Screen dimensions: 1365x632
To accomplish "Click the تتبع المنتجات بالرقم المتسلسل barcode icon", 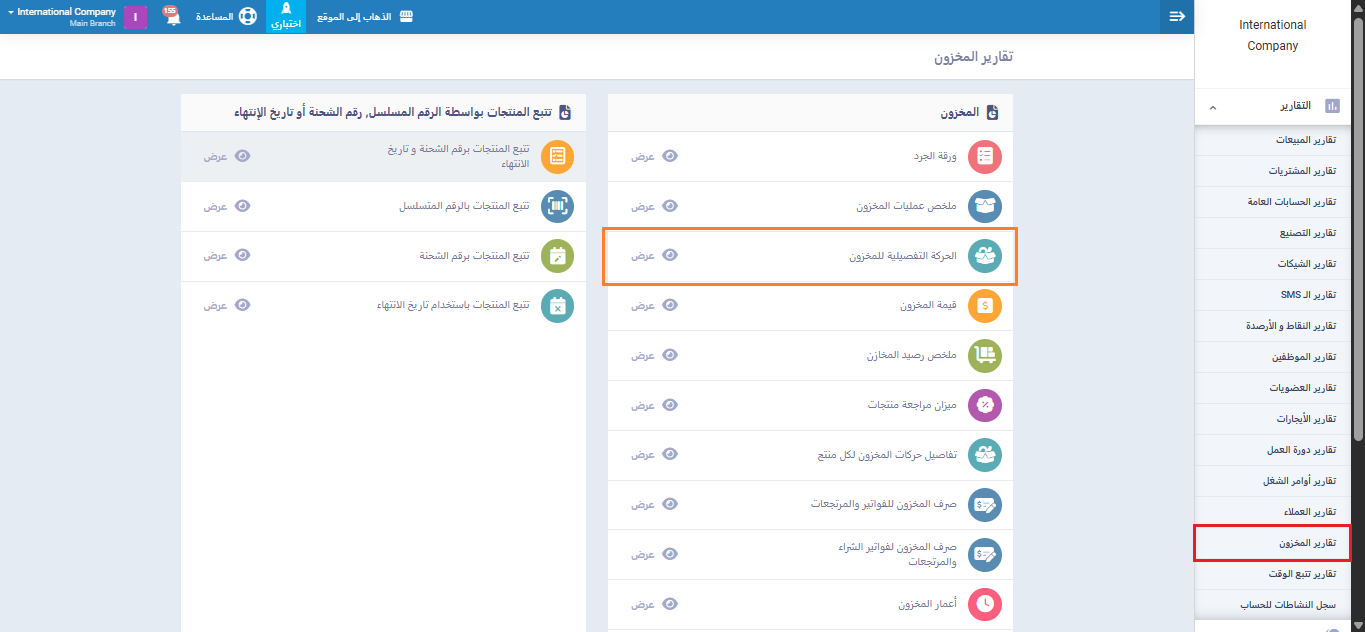I will coord(557,206).
